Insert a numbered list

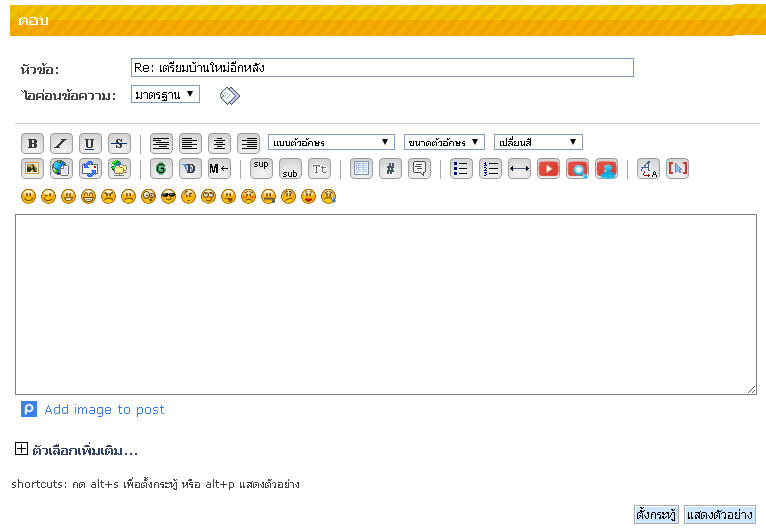(x=490, y=169)
